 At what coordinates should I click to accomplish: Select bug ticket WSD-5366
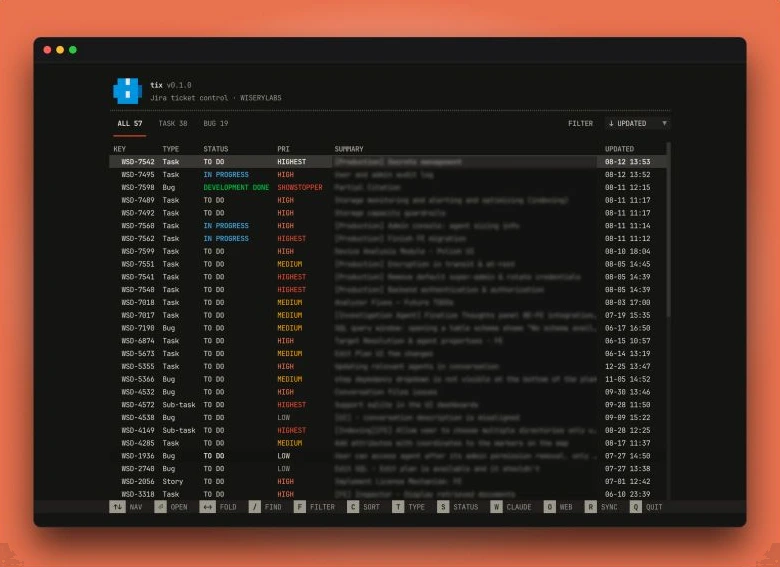(388, 379)
